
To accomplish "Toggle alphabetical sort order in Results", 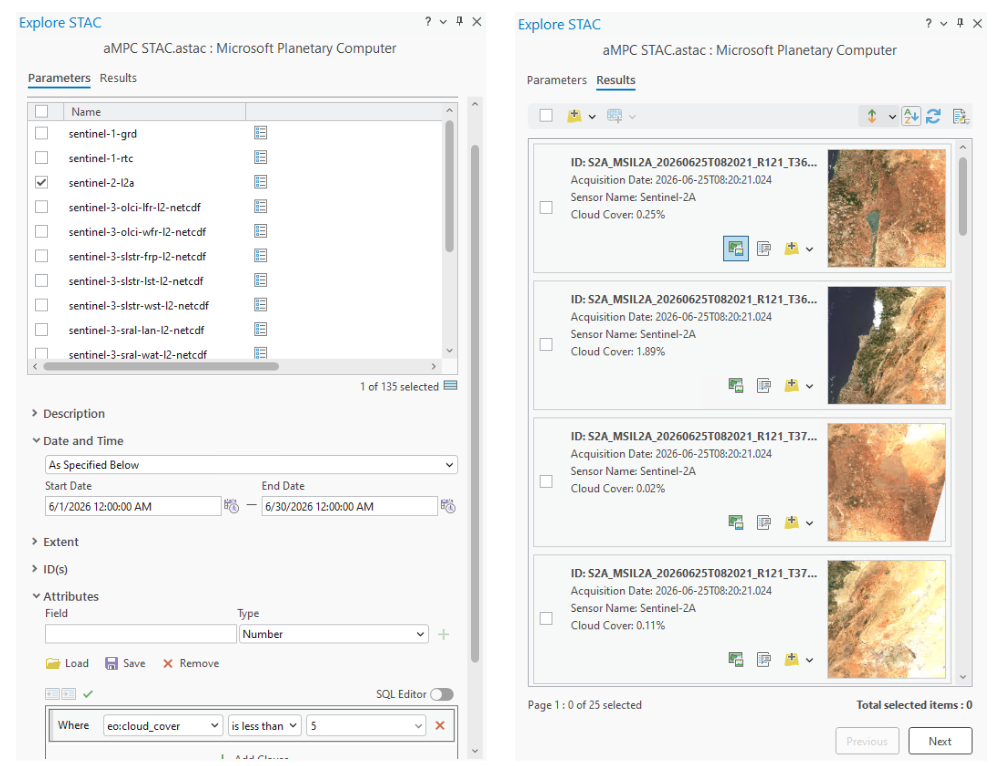I will coord(911,116).
